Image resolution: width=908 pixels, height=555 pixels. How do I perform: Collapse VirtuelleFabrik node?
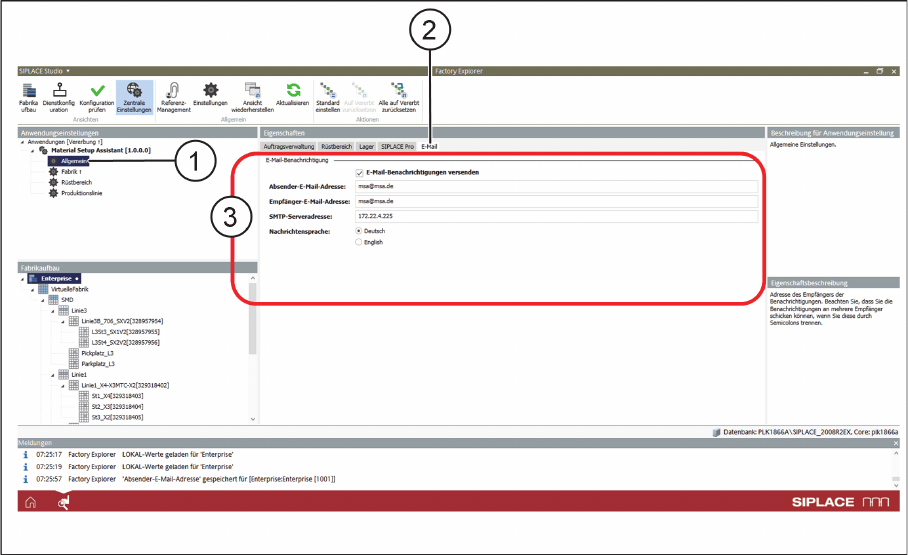(x=32, y=290)
